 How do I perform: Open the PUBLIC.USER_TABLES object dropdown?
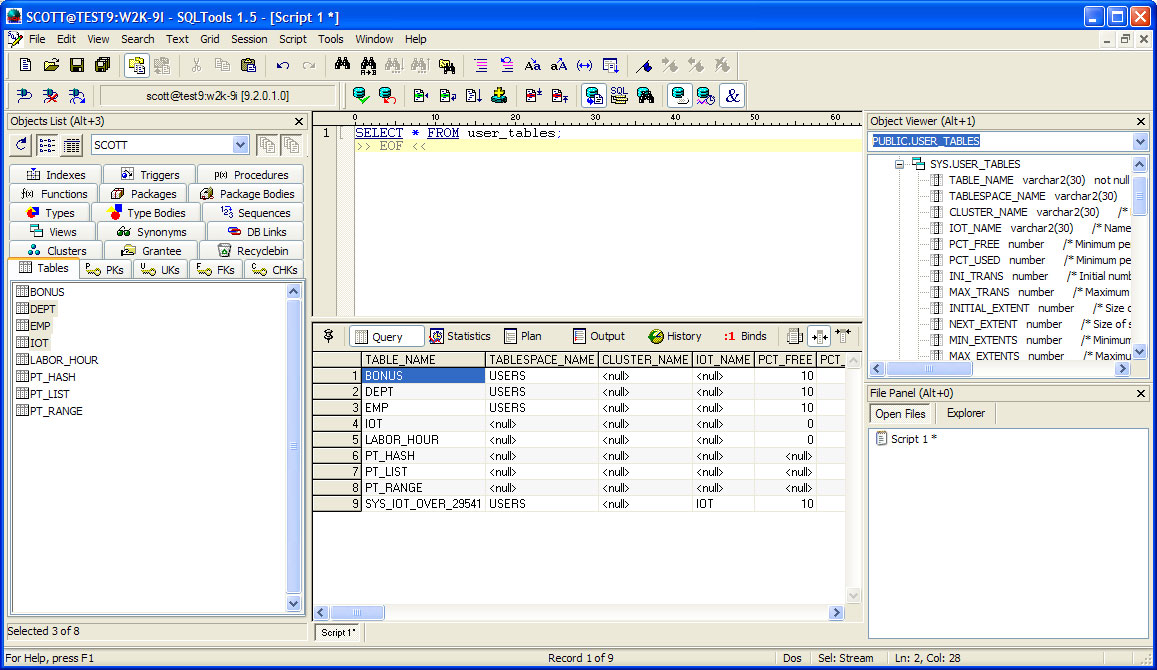click(1140, 142)
